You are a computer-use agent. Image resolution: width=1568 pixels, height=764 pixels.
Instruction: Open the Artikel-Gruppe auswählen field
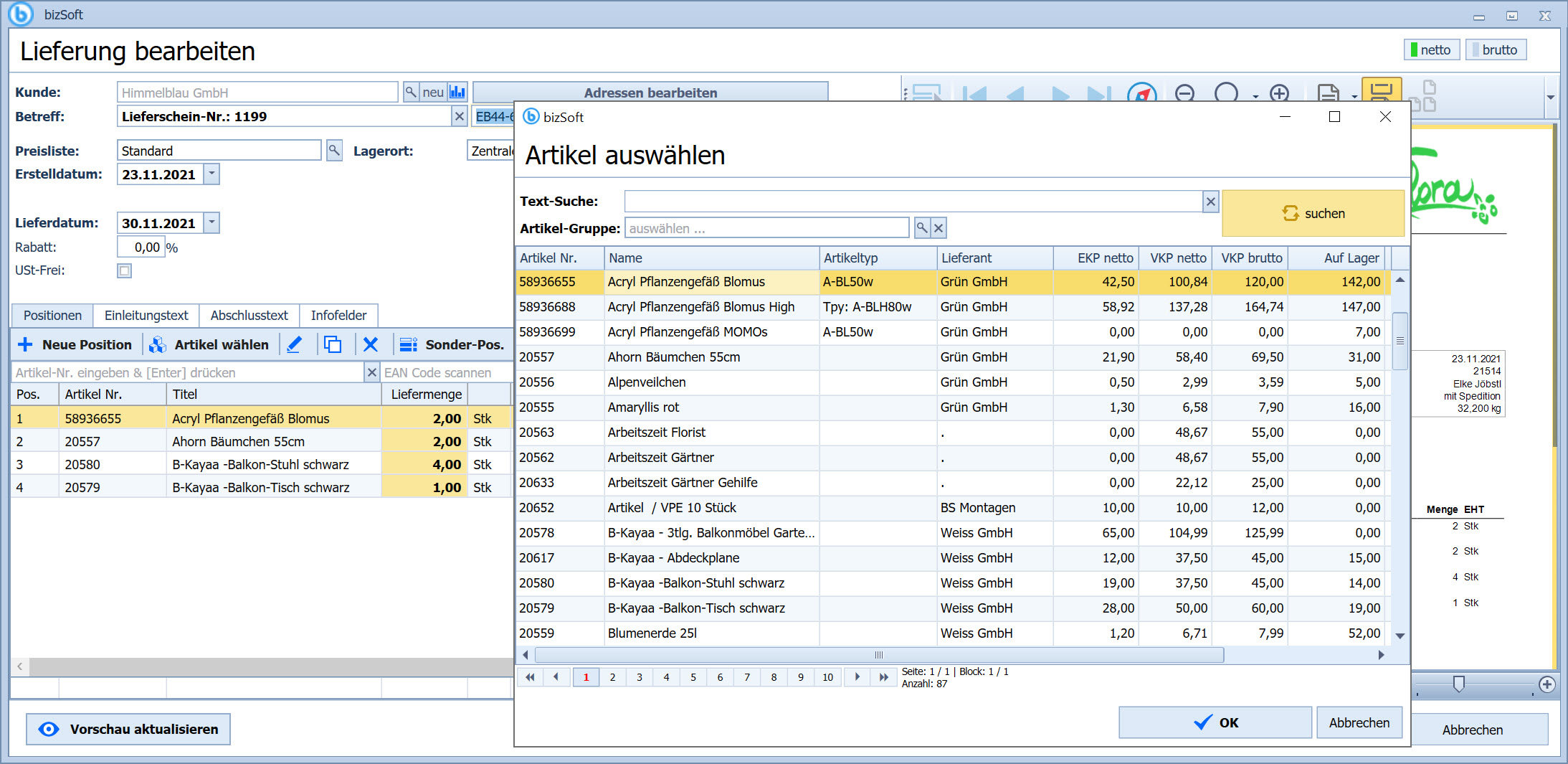[x=767, y=228]
